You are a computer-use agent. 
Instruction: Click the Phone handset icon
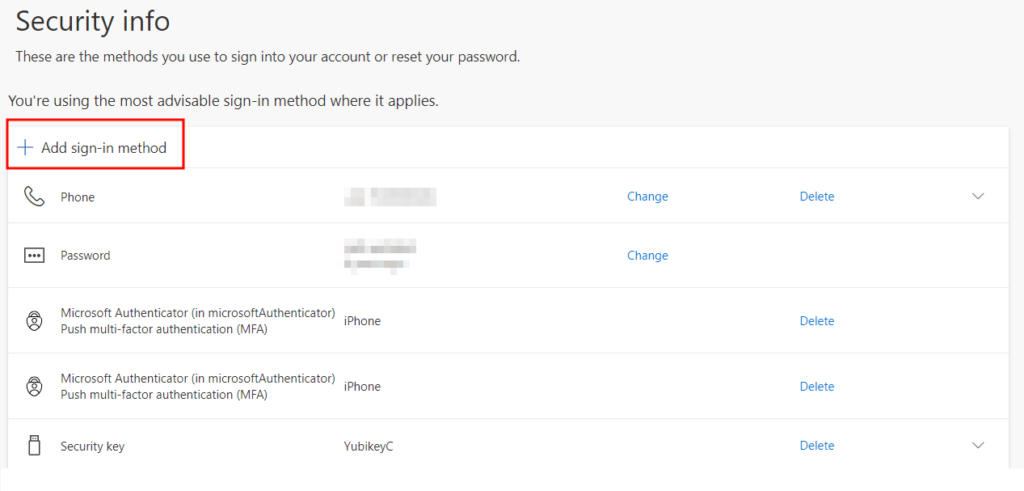click(x=34, y=196)
